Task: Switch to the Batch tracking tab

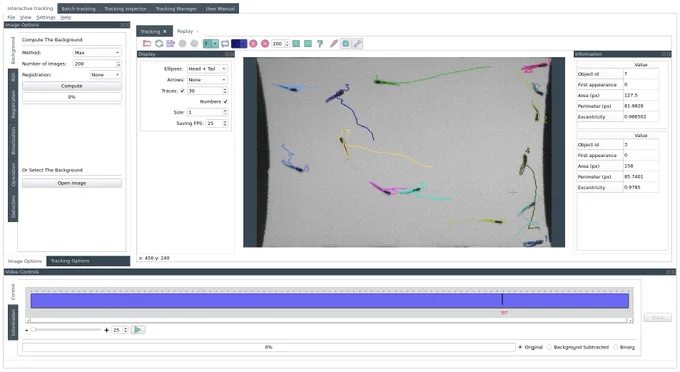Action: click(78, 8)
